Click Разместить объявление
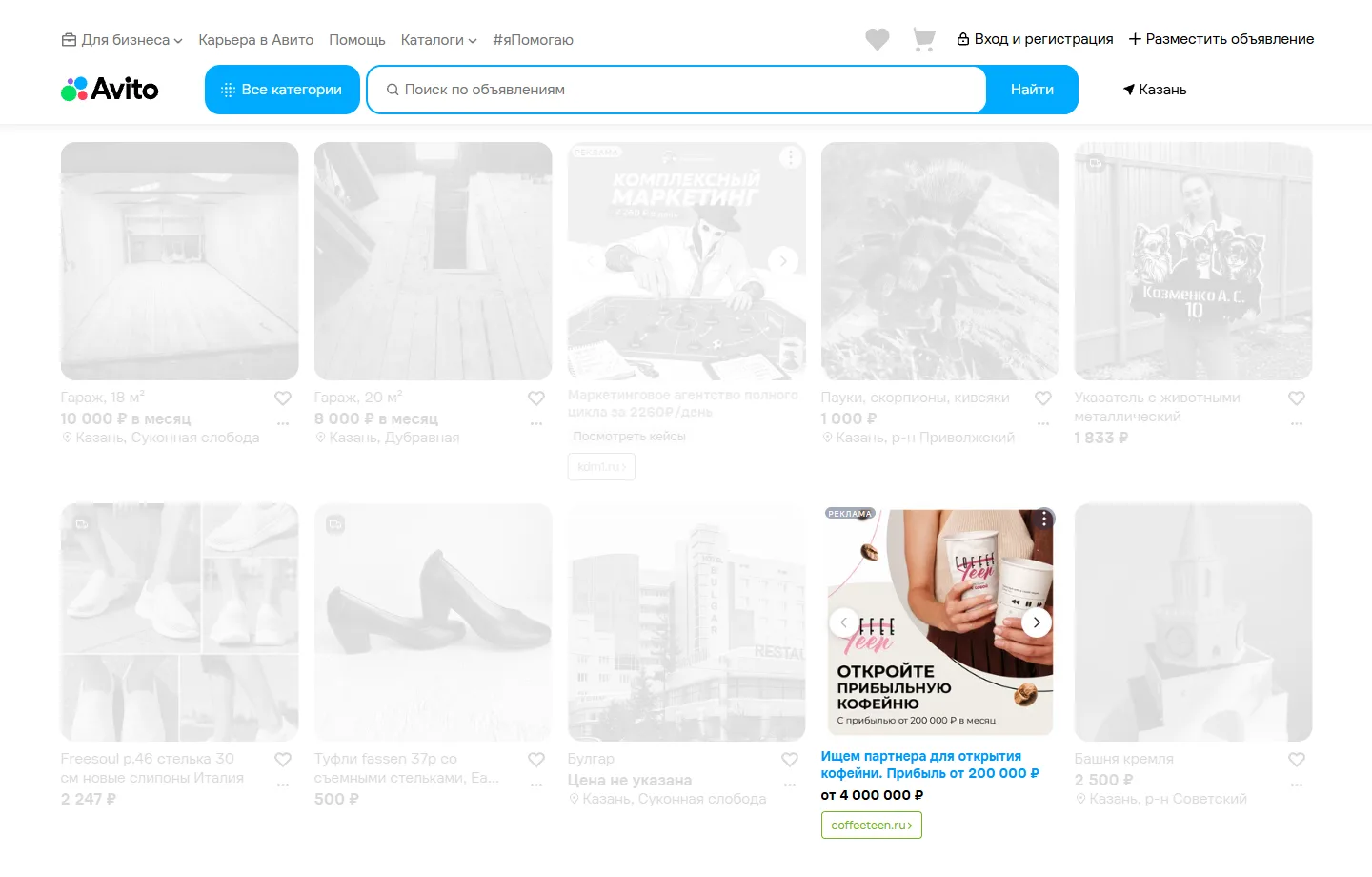 pyautogui.click(x=1221, y=39)
